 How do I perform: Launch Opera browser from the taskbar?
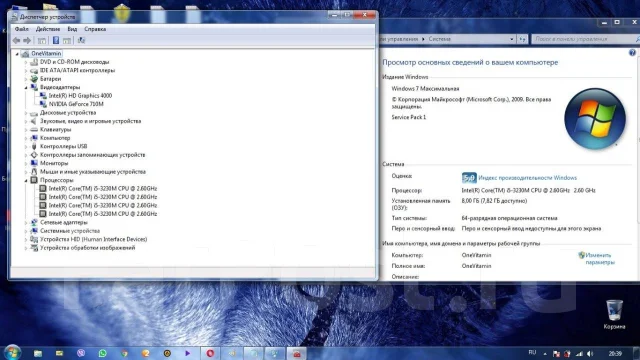pyautogui.click(x=210, y=353)
